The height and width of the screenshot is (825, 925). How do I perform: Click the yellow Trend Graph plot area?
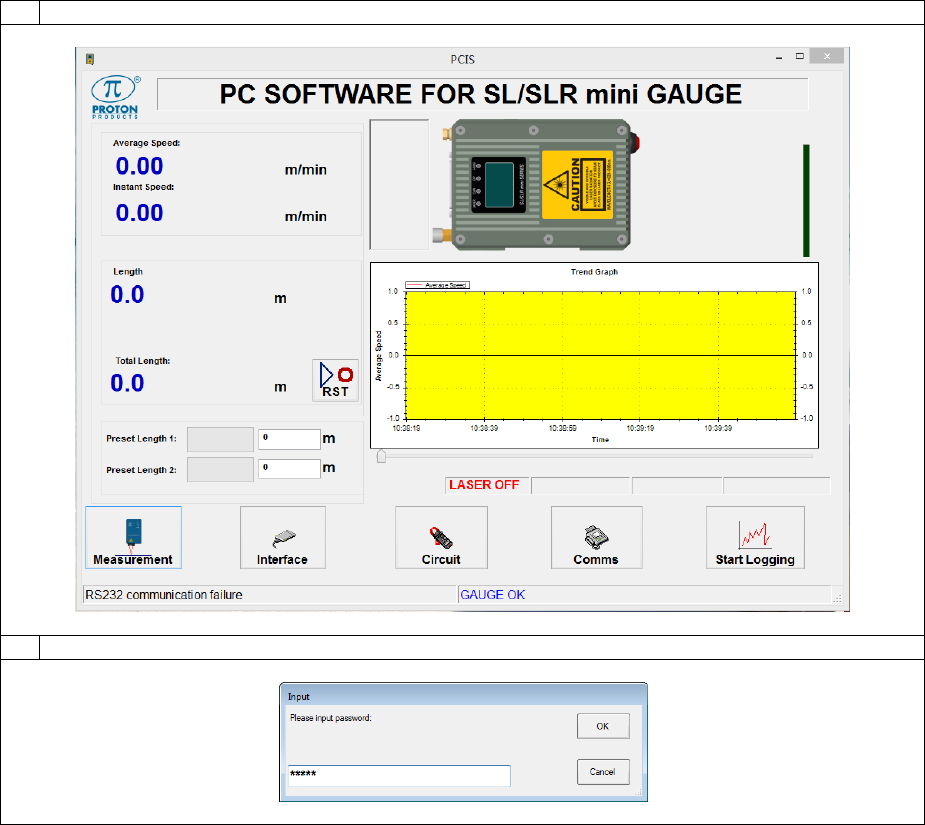pyautogui.click(x=601, y=355)
